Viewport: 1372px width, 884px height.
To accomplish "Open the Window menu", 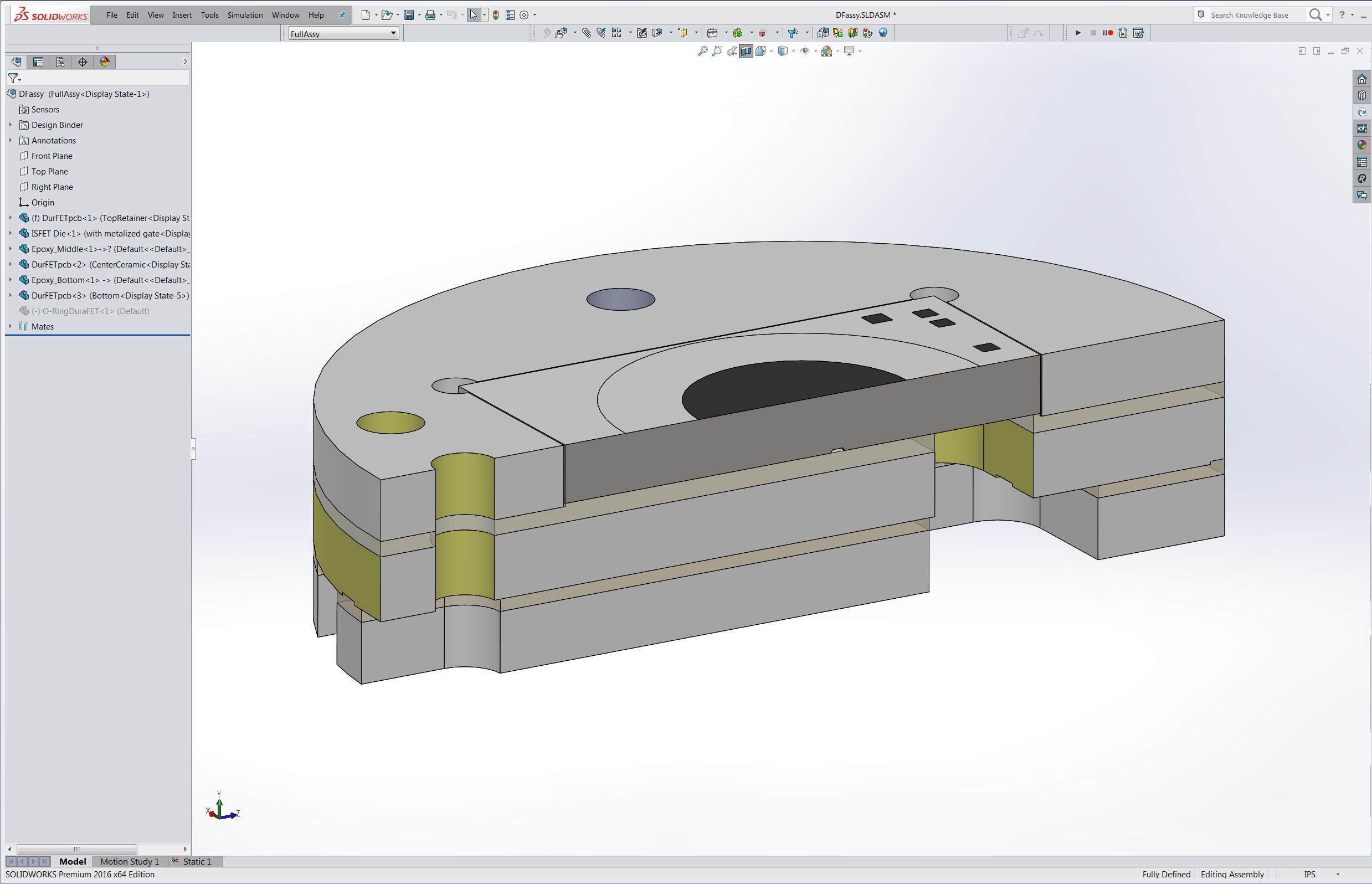I will point(285,16).
